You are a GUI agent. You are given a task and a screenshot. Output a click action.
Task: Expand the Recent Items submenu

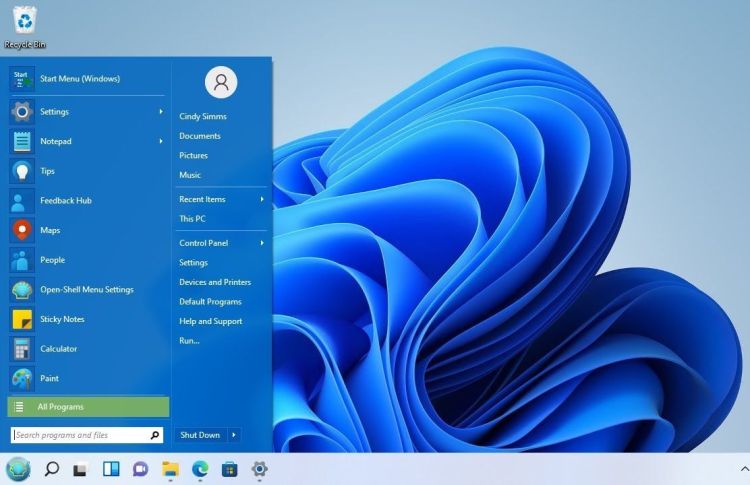point(262,199)
